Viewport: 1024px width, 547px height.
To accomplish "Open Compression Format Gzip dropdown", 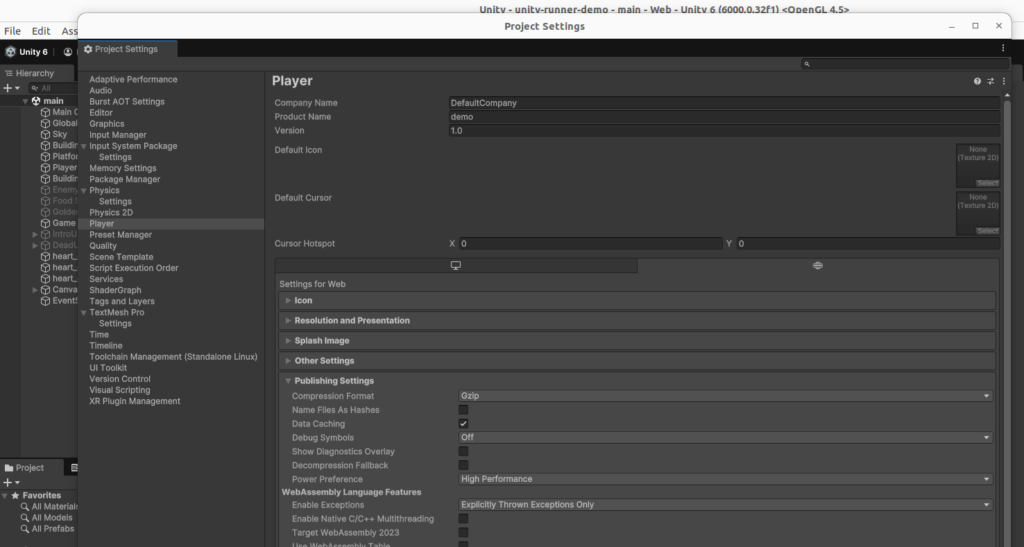I will coord(725,396).
